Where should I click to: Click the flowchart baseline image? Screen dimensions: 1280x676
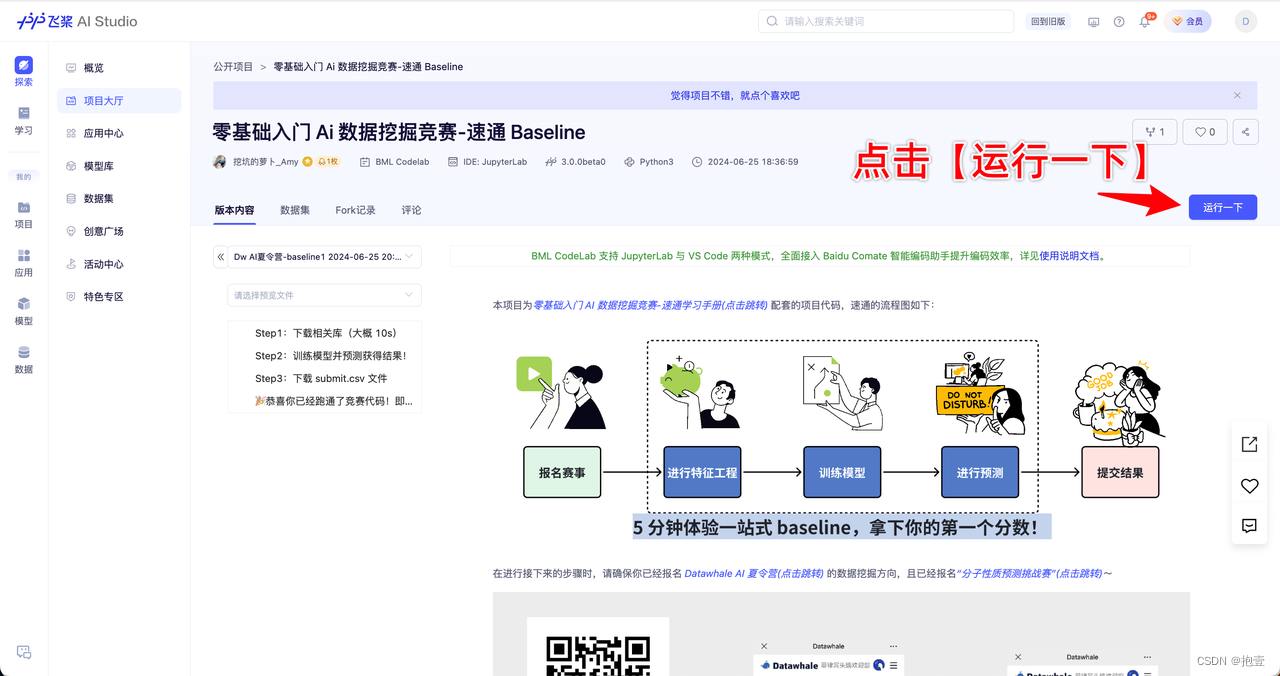coord(841,441)
